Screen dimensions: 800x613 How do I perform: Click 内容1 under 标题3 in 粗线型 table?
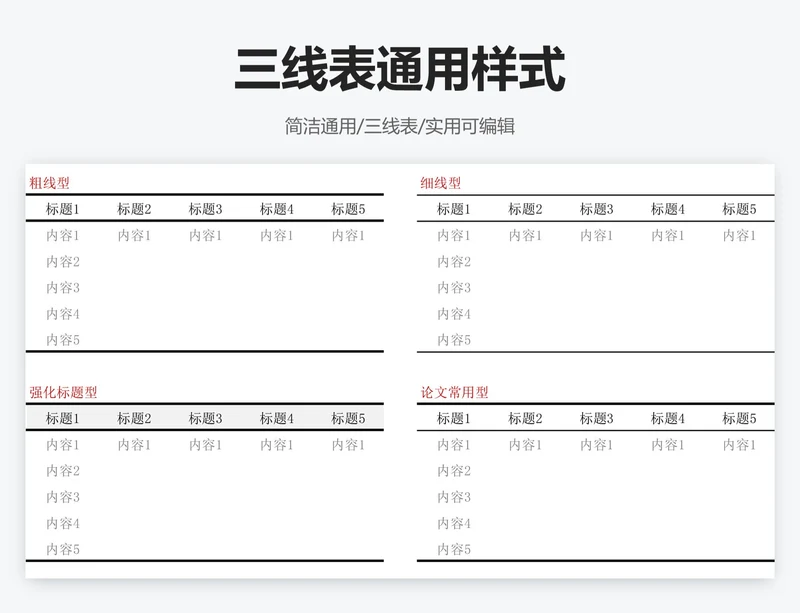206,235
